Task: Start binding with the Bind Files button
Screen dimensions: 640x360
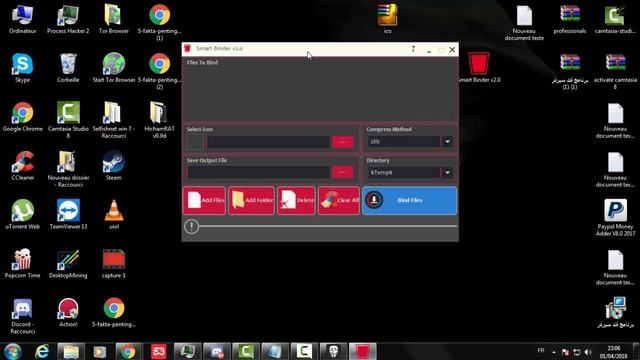Action: point(409,200)
